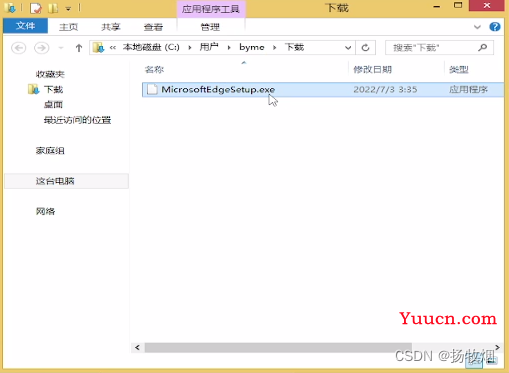The height and width of the screenshot is (373, 509).
Task: Click the Explorer window icon in title bar
Action: point(10,8)
